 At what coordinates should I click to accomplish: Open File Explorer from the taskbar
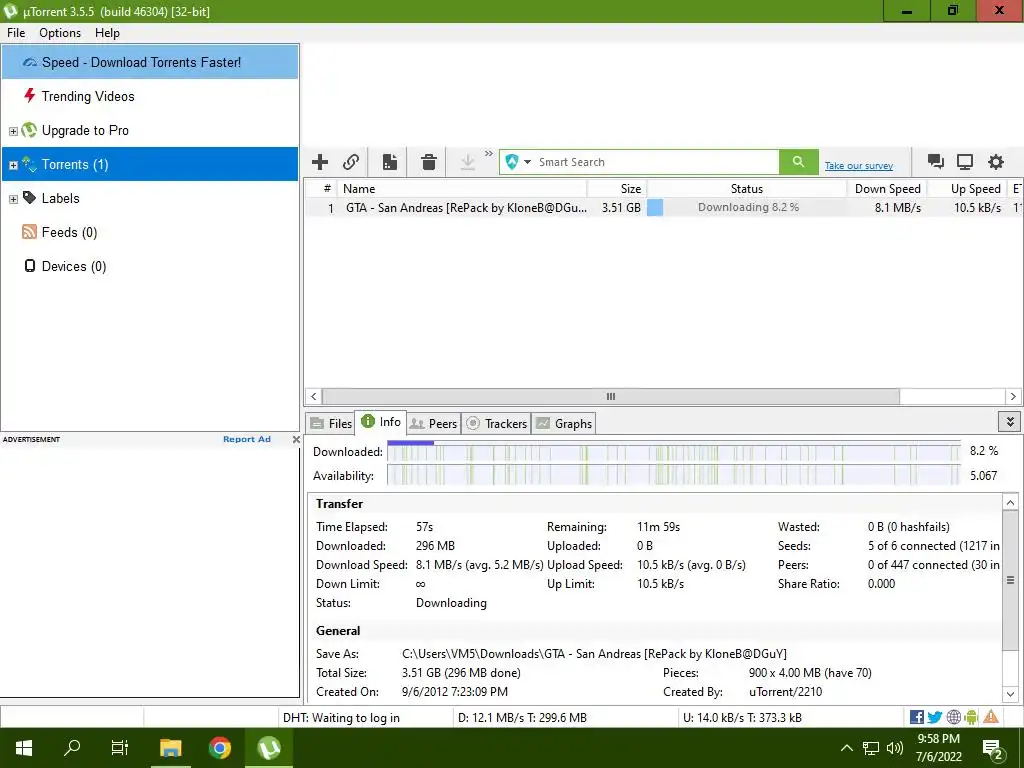pos(171,748)
